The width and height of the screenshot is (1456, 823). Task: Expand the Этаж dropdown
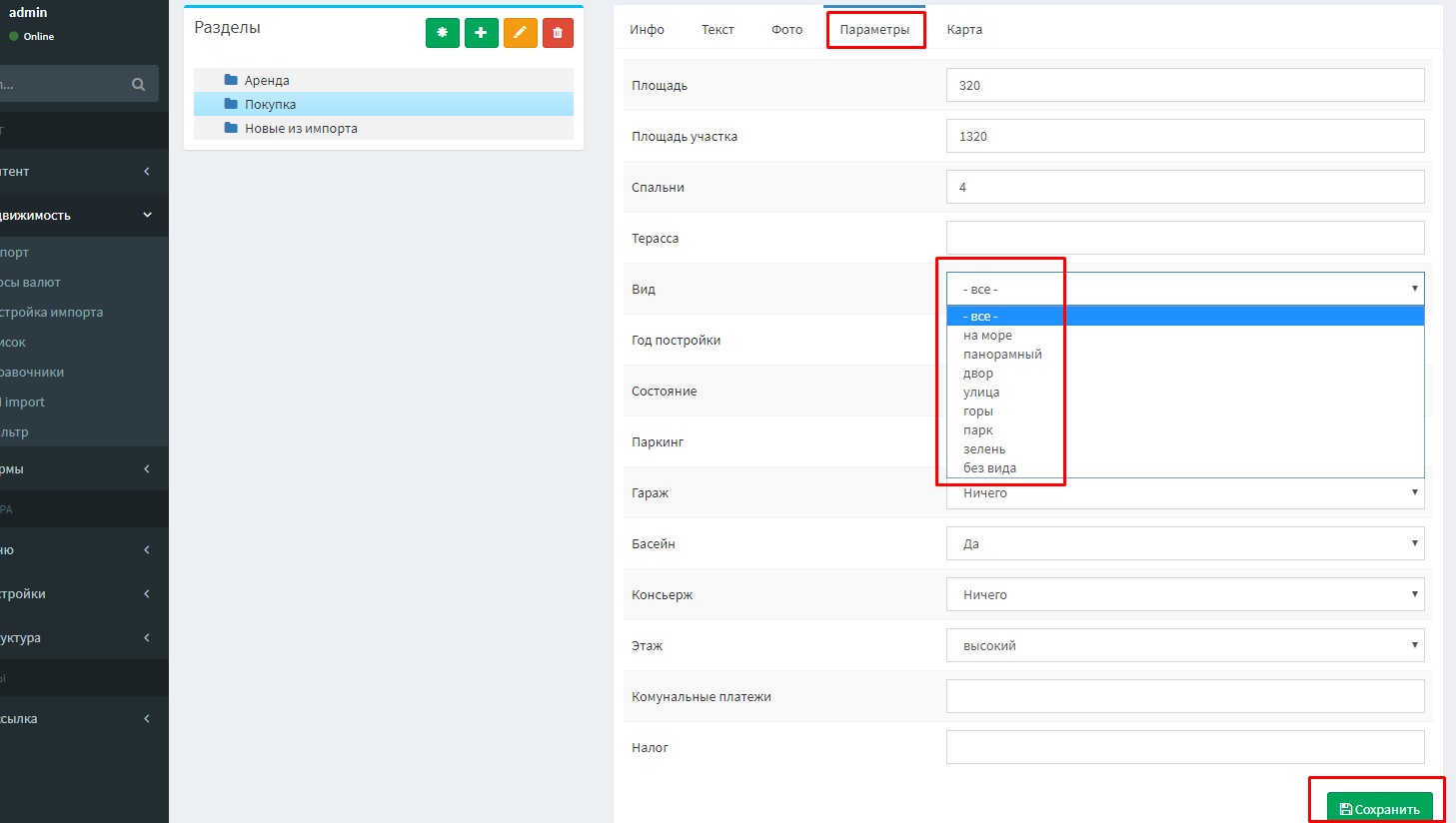click(x=1184, y=645)
